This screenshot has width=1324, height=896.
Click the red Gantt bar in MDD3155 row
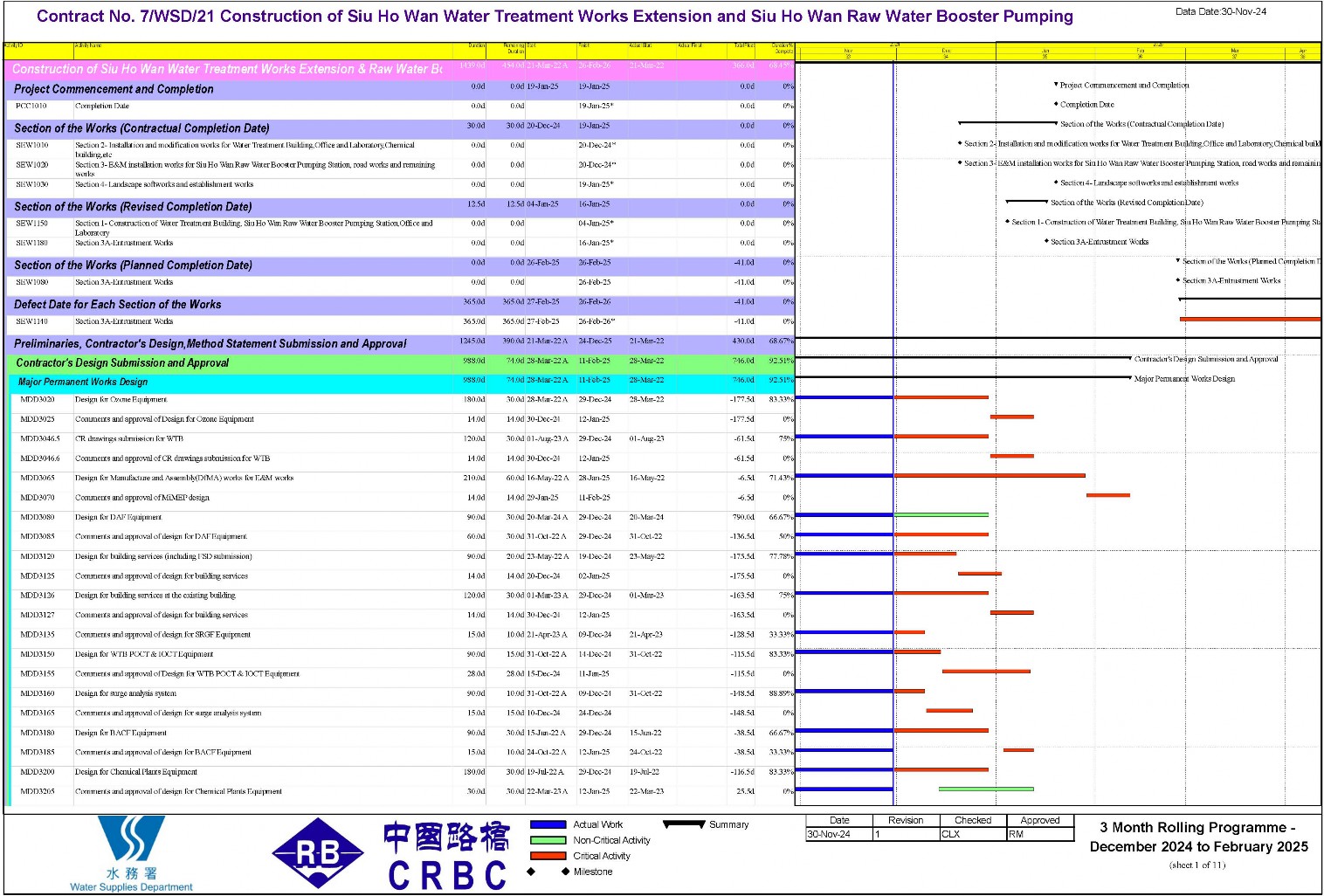[x=986, y=672]
